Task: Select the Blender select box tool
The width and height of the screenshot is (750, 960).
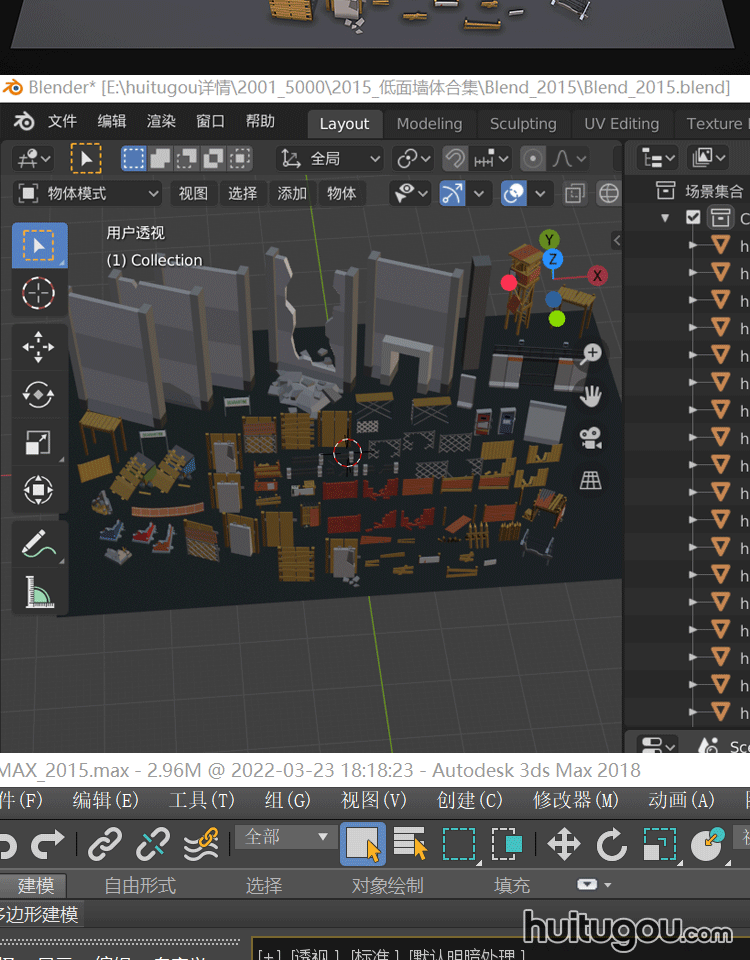Action: click(x=39, y=246)
